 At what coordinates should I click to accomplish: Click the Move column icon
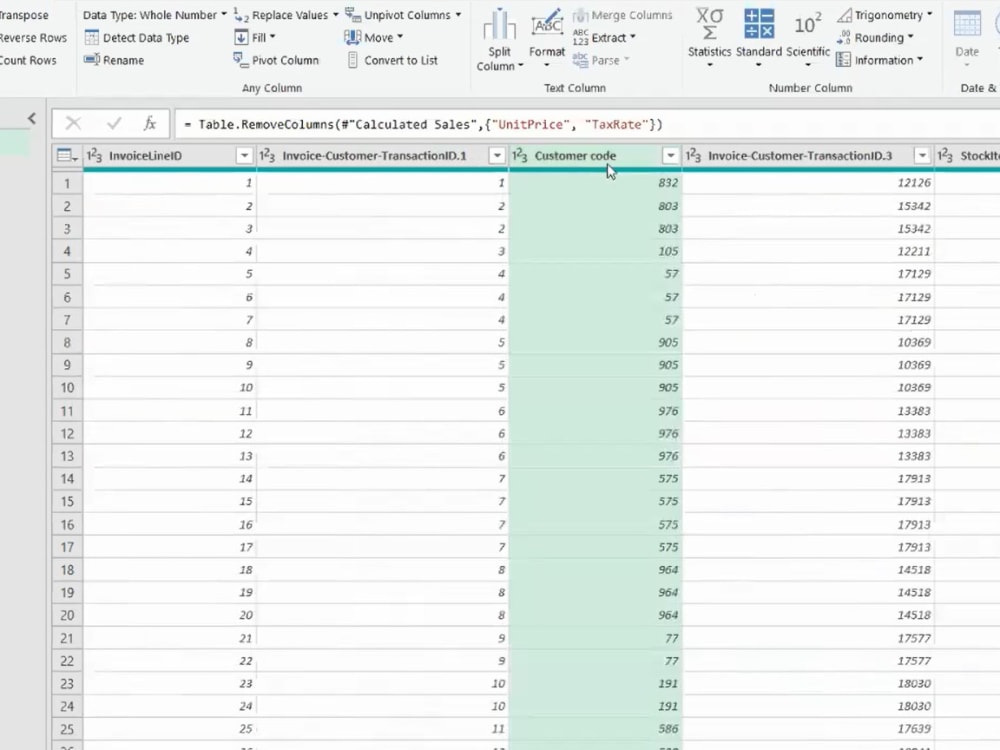click(352, 37)
